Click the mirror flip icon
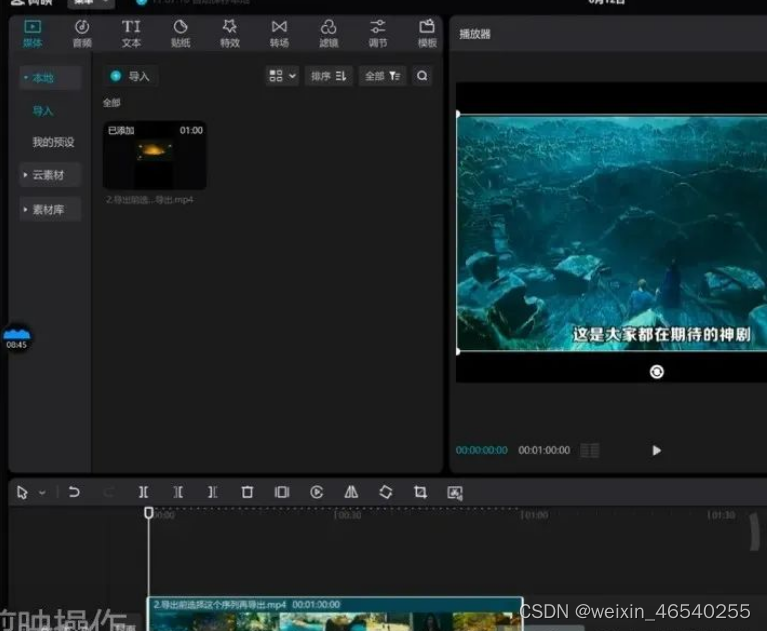The image size is (767, 631). coord(351,492)
